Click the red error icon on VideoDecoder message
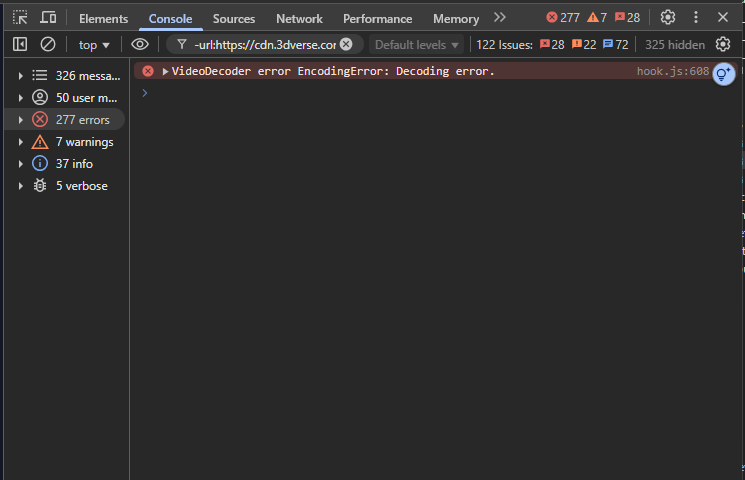This screenshot has width=745, height=480. click(148, 71)
